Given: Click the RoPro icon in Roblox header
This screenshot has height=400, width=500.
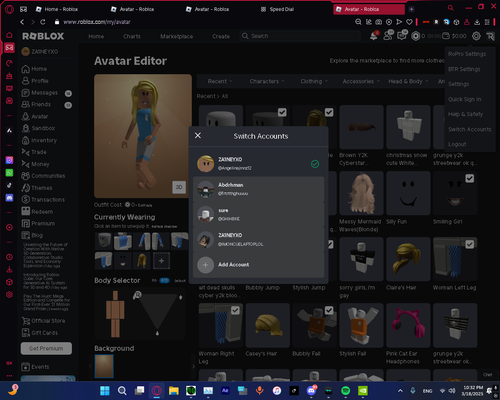Looking at the screenshot, I should (490, 36).
